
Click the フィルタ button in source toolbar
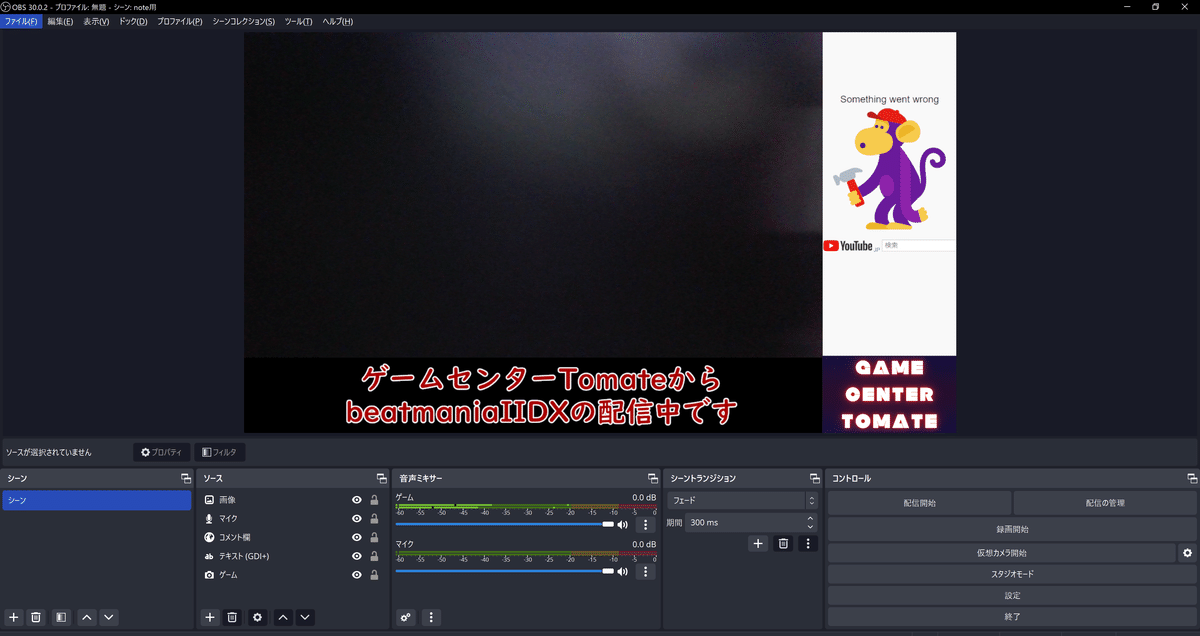click(219, 452)
